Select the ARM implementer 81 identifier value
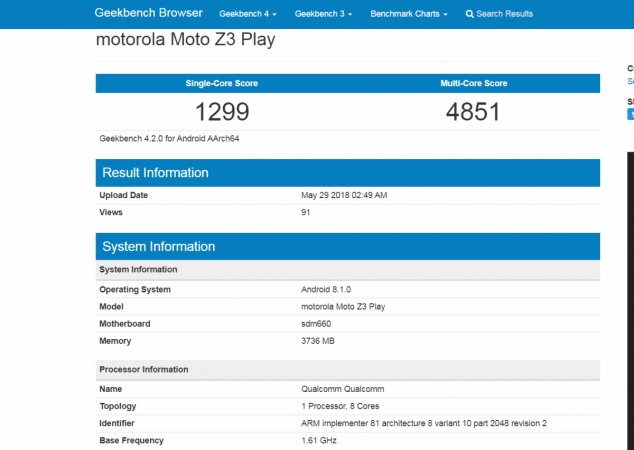Viewport: 634px width, 450px height. (424, 423)
